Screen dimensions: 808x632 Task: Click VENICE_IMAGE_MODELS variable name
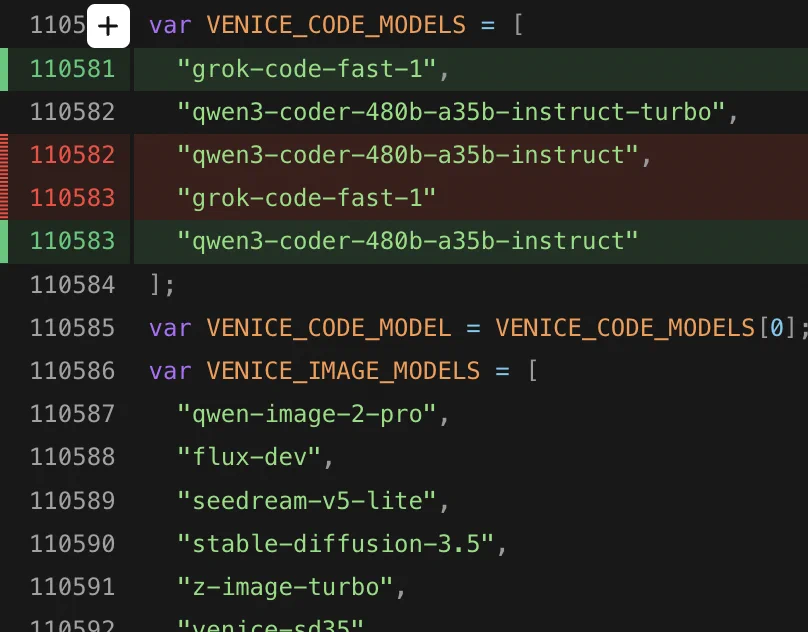click(343, 371)
